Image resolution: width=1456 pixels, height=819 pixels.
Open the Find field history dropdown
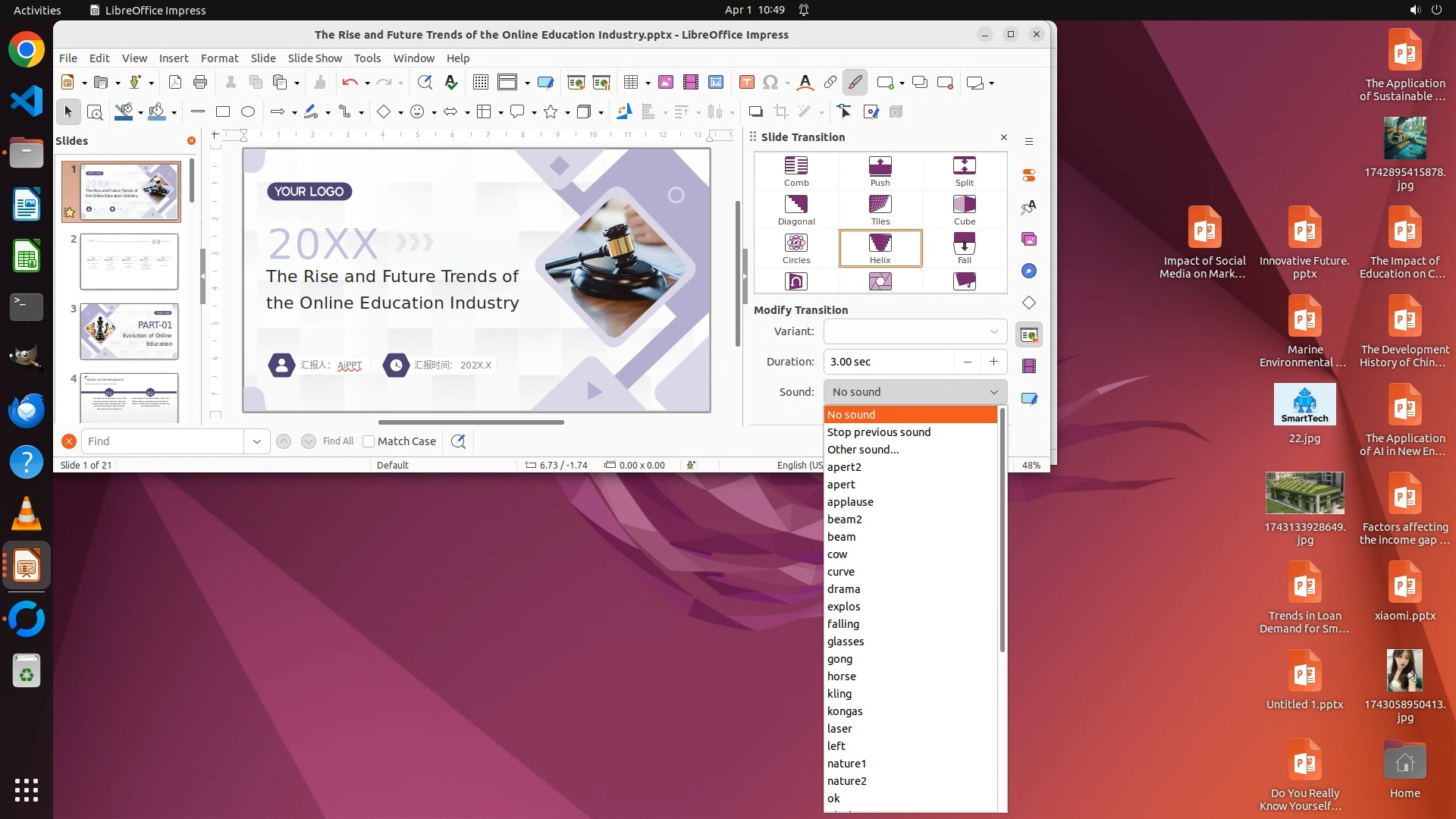[256, 441]
